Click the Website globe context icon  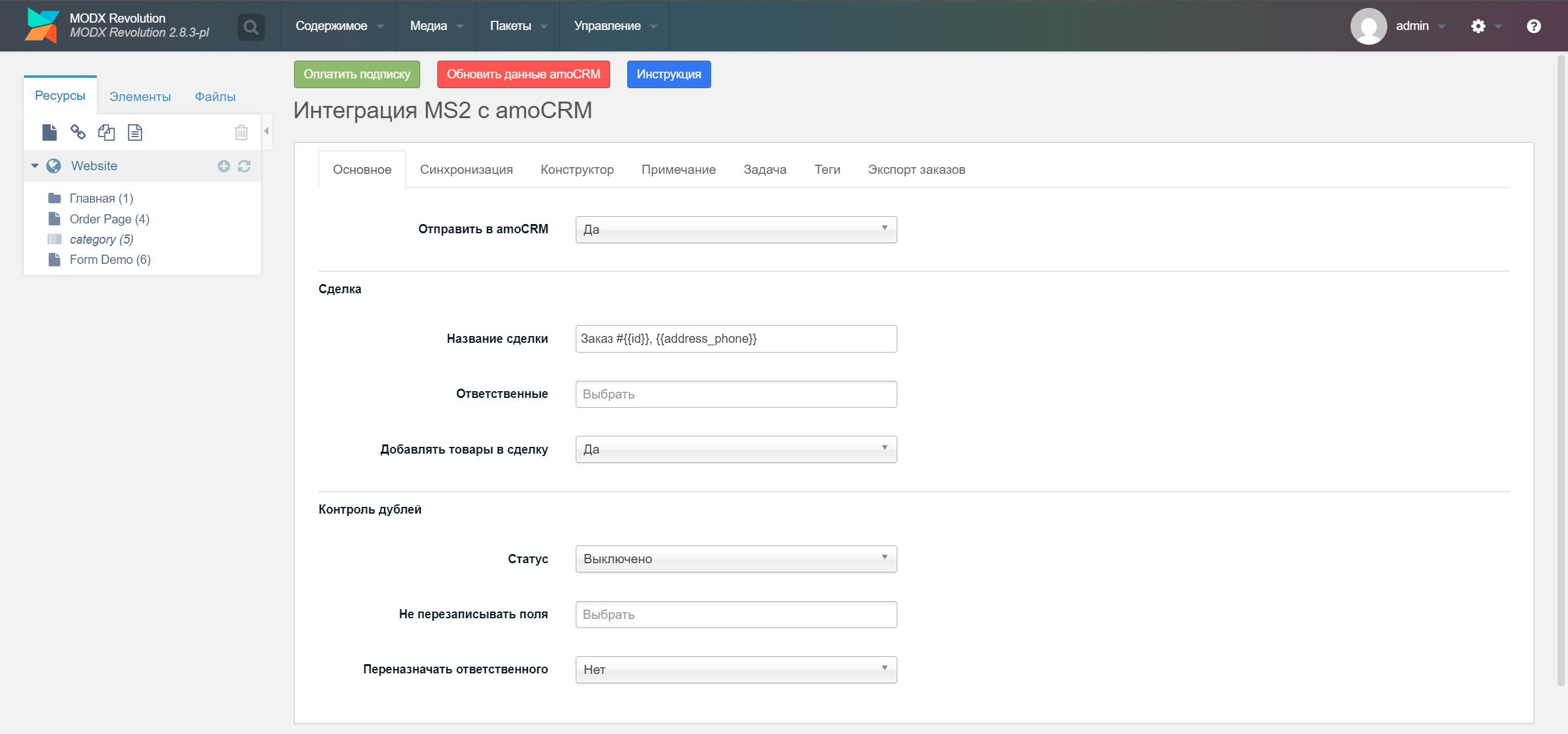tap(54, 166)
